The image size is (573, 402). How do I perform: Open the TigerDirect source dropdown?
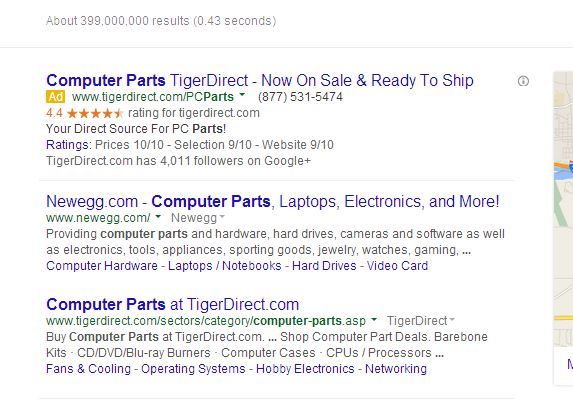(421, 321)
